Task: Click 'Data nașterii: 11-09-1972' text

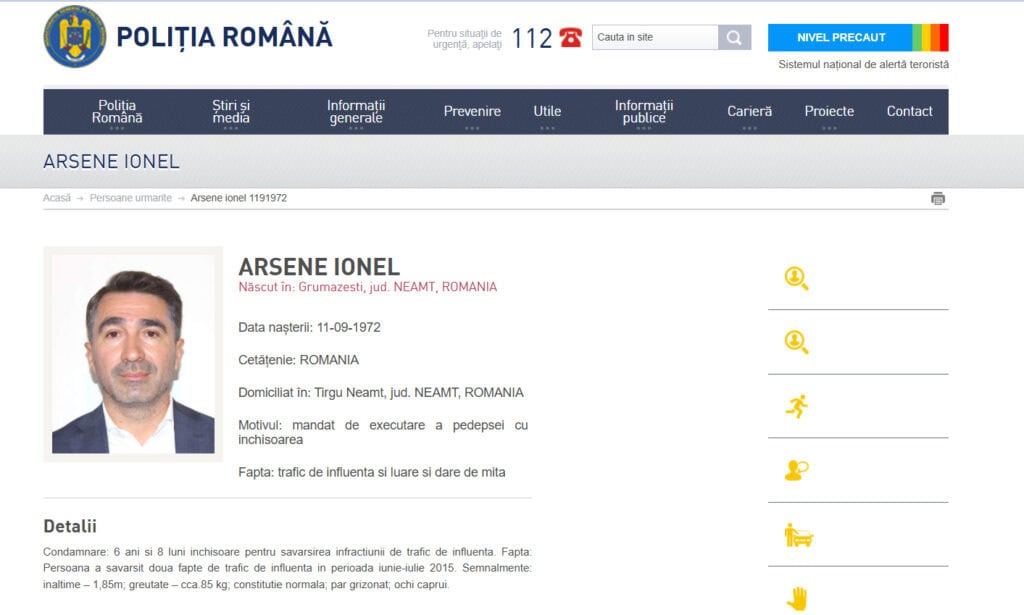Action: (x=309, y=328)
